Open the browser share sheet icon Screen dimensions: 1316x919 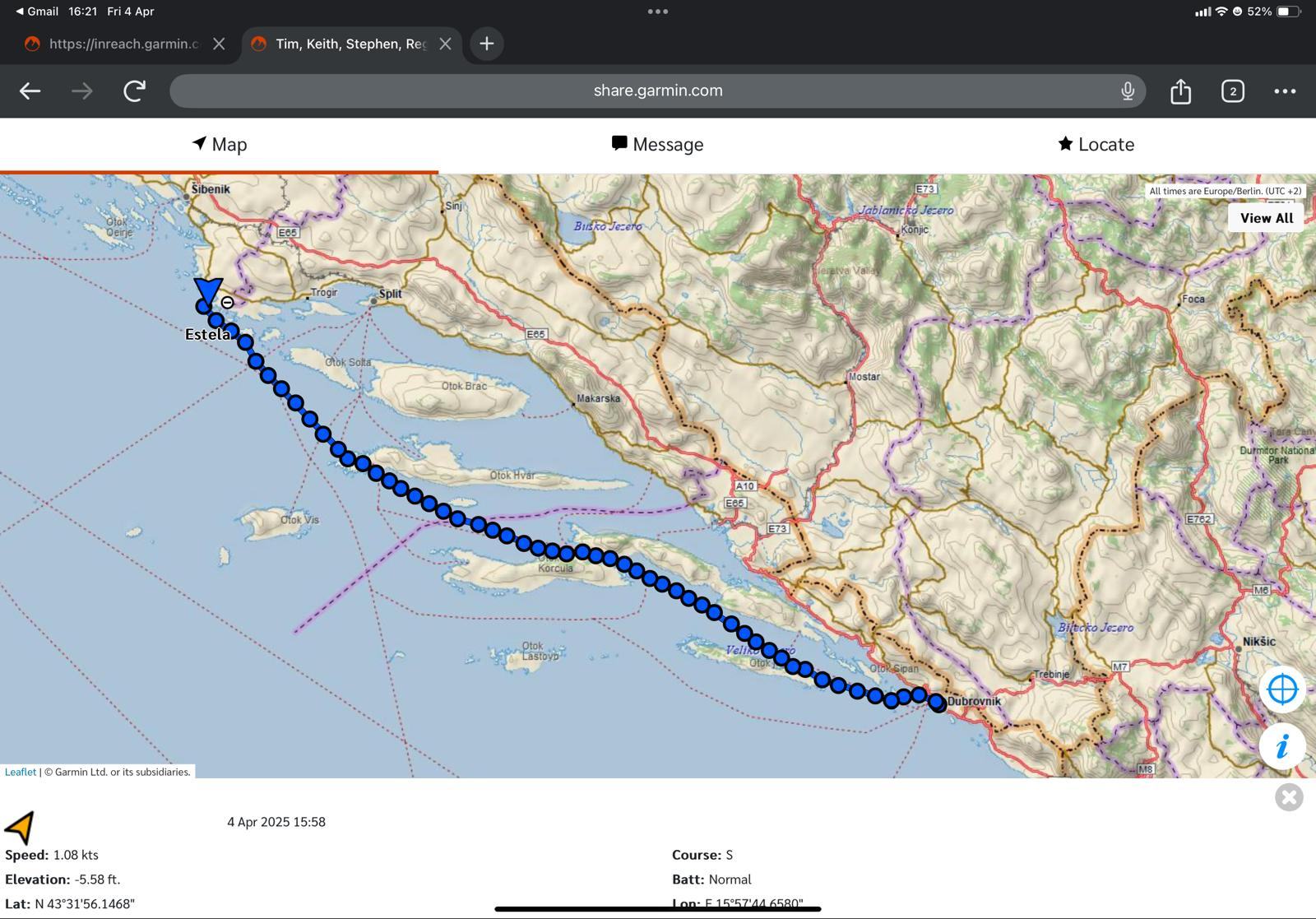1180,91
